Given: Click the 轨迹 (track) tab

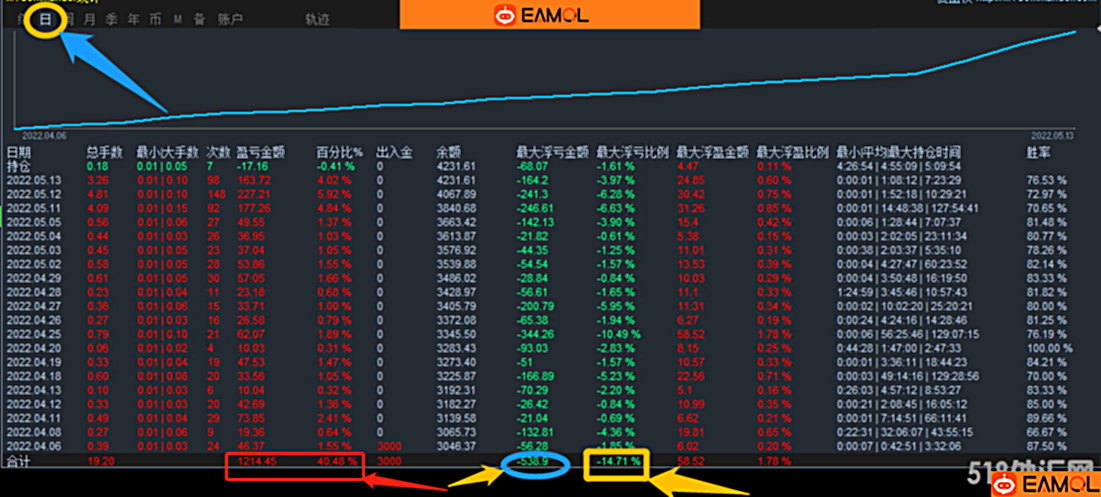Looking at the screenshot, I should pos(317,19).
